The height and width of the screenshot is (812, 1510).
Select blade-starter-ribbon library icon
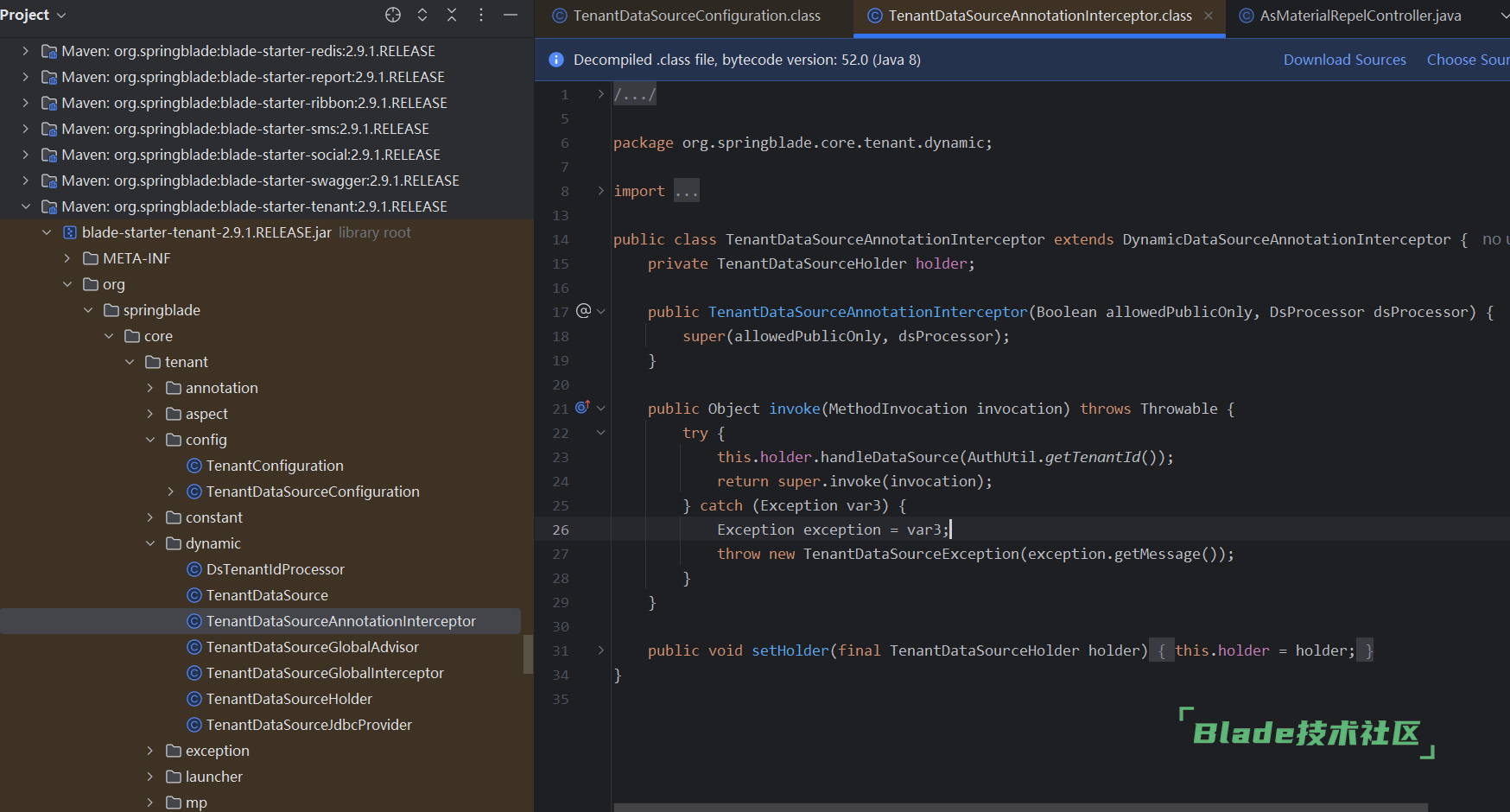click(49, 103)
